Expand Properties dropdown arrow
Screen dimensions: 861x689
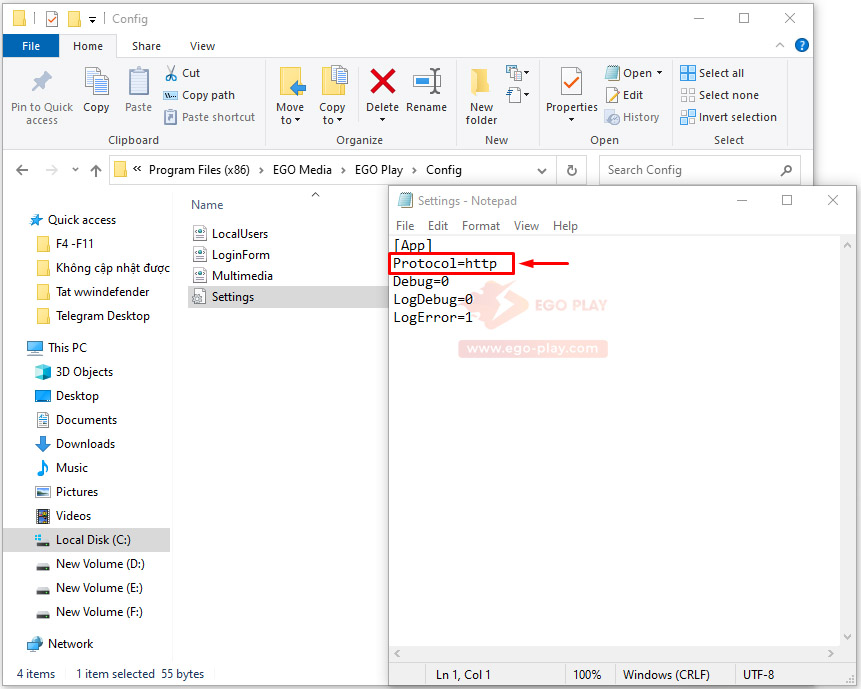tap(571, 120)
